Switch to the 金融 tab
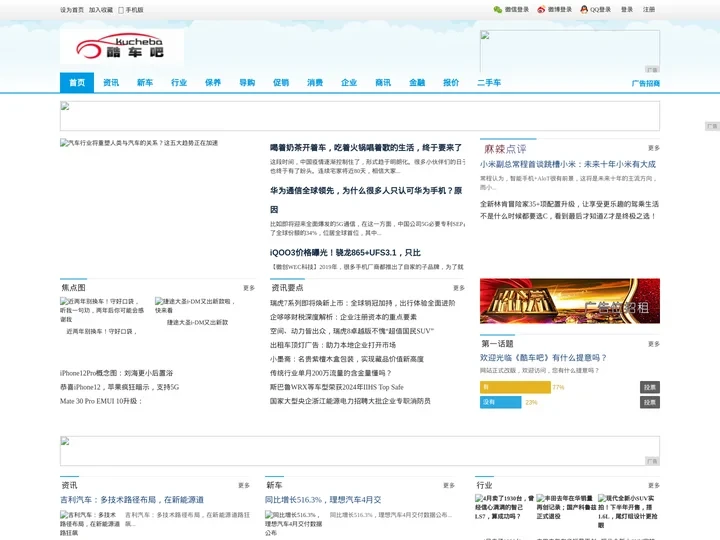 [x=416, y=83]
